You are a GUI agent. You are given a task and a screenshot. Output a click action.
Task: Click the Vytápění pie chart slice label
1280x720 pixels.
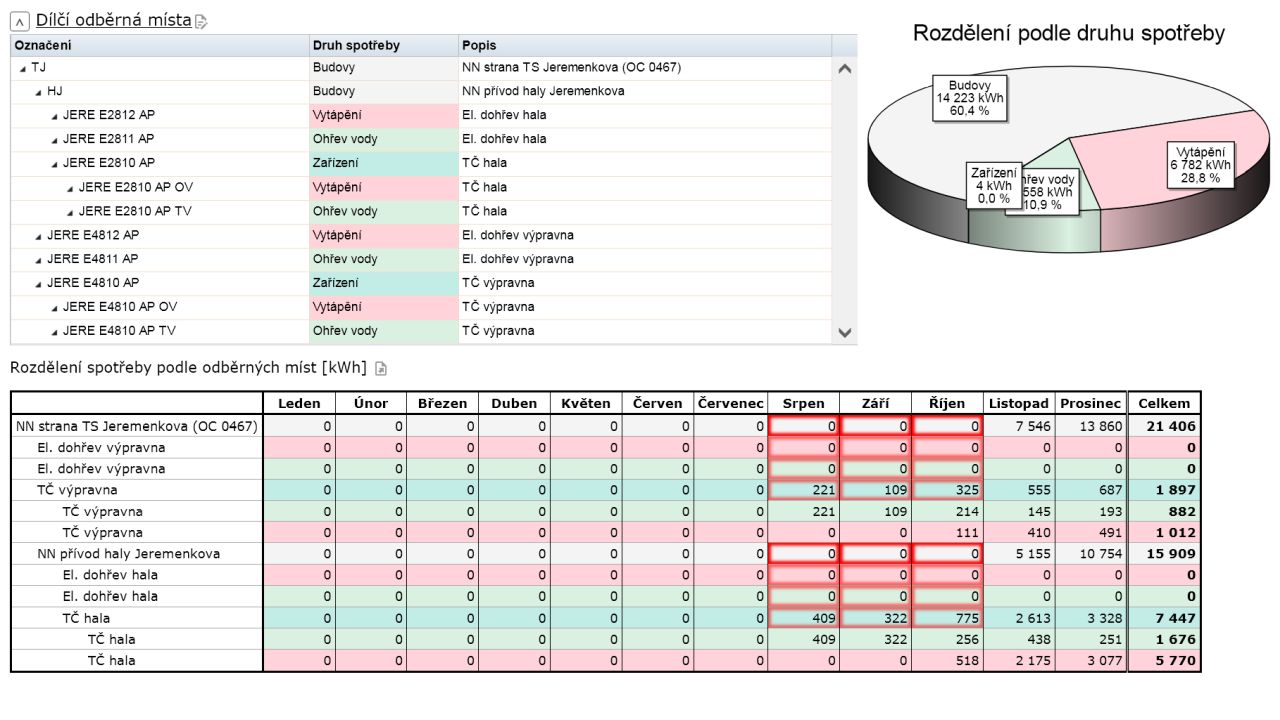(x=1200, y=165)
